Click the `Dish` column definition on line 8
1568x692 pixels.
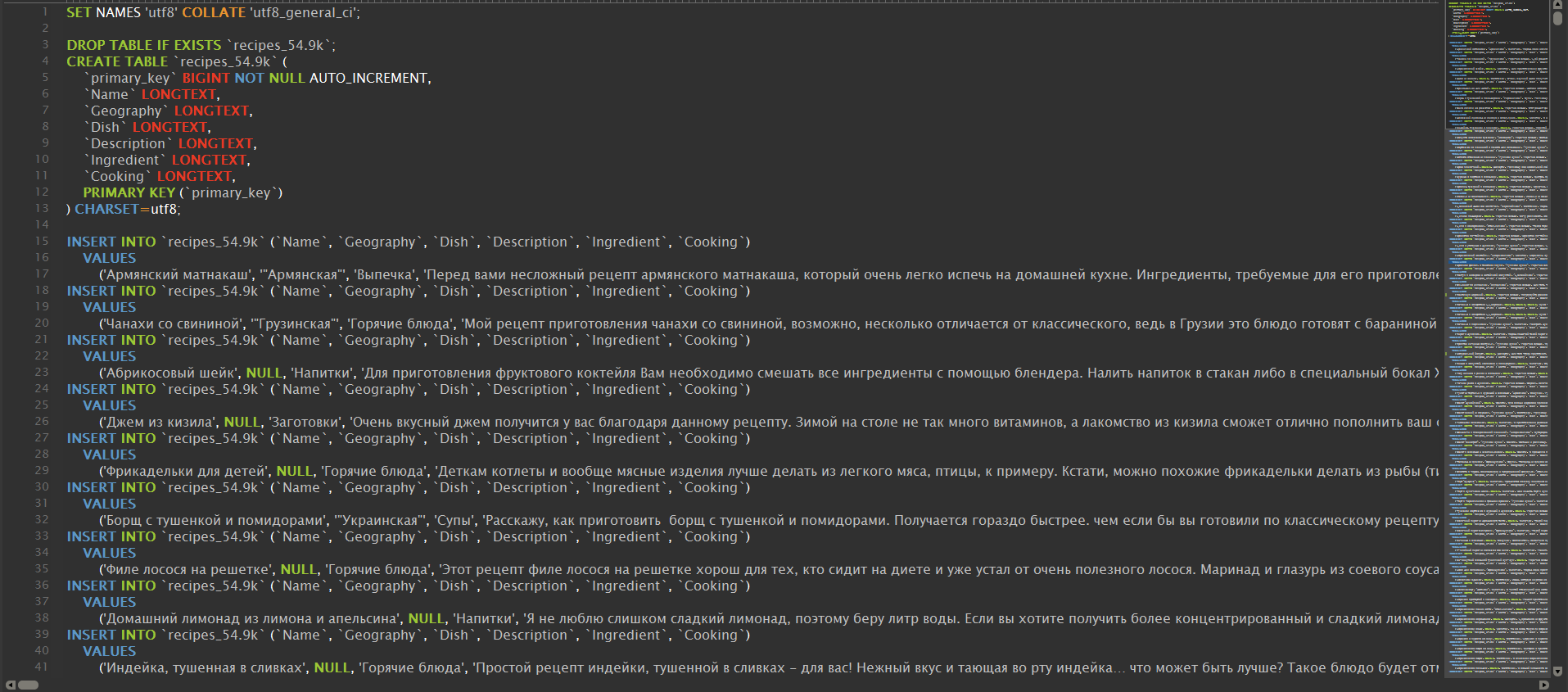147,127
